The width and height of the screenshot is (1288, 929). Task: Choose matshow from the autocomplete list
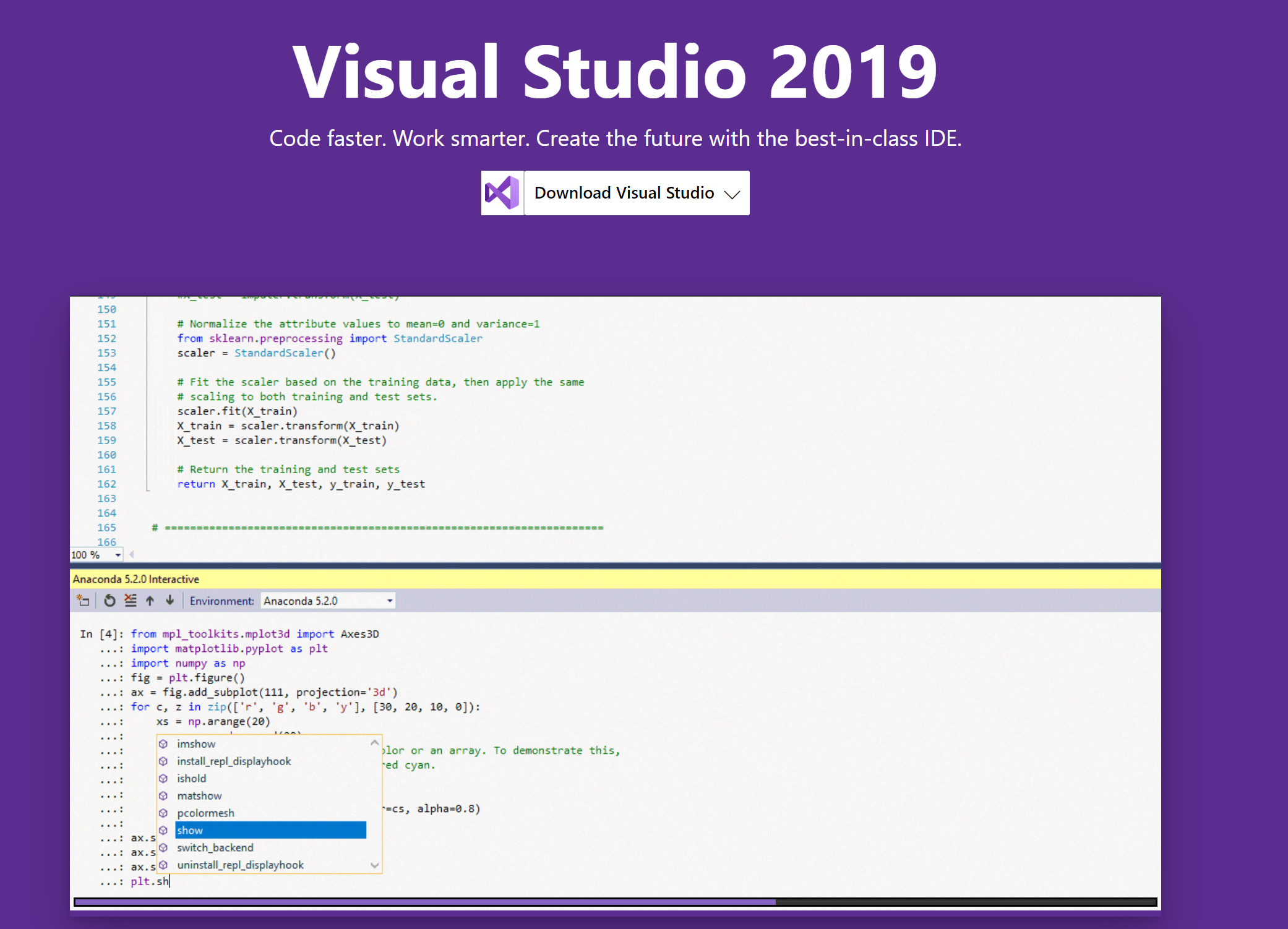click(x=199, y=796)
